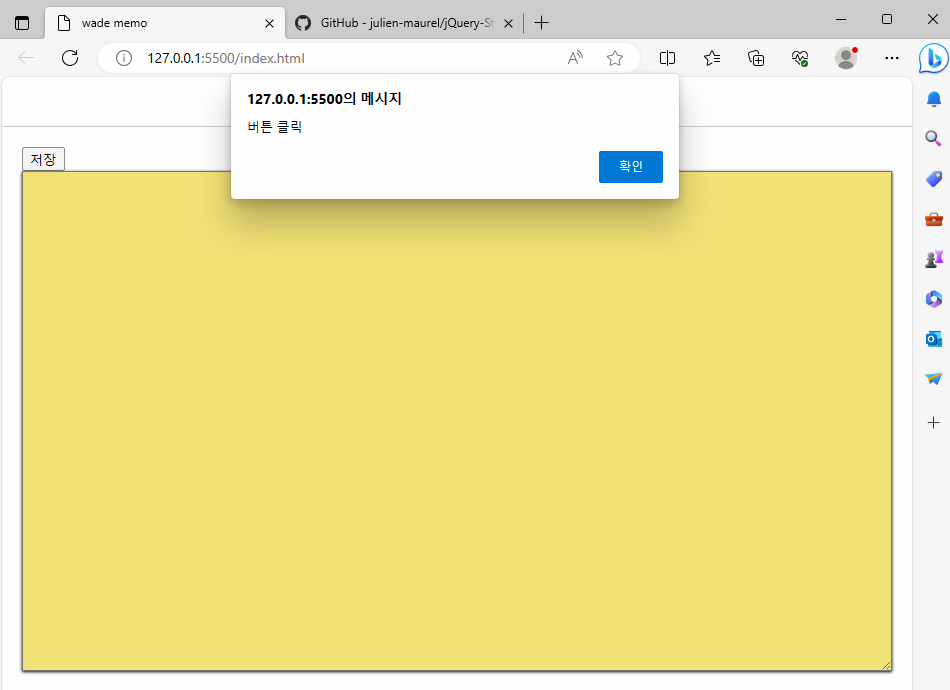Click the 저장 save button
The width and height of the screenshot is (950, 690).
[x=43, y=159]
